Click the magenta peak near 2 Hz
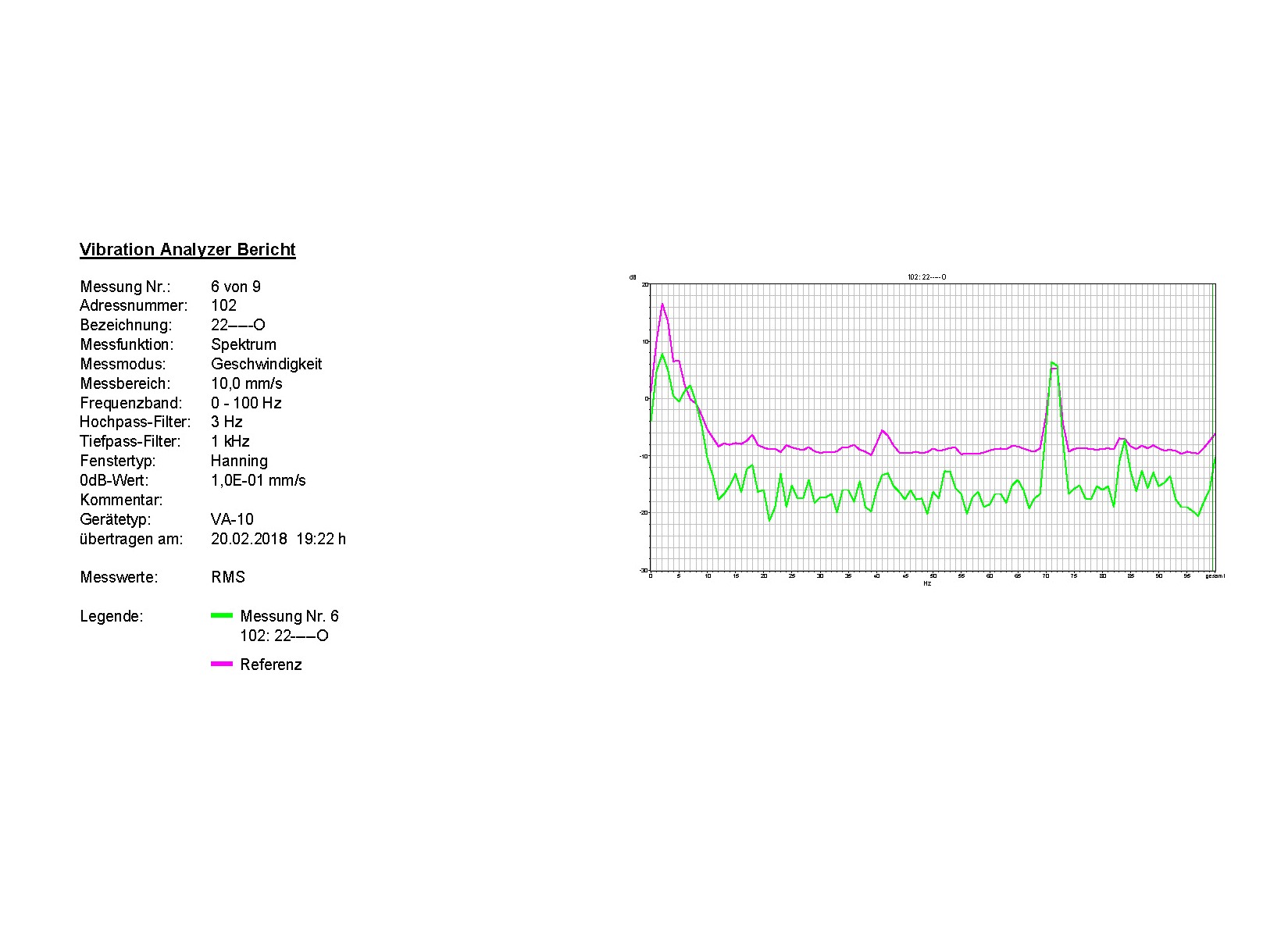The width and height of the screenshot is (1288, 930). pyautogui.click(x=662, y=304)
